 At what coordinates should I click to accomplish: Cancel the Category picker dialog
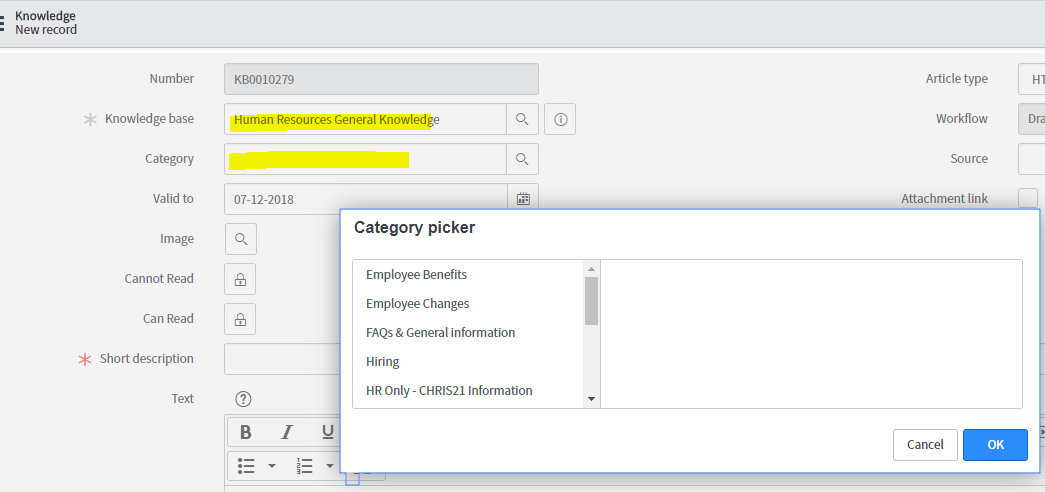click(925, 445)
